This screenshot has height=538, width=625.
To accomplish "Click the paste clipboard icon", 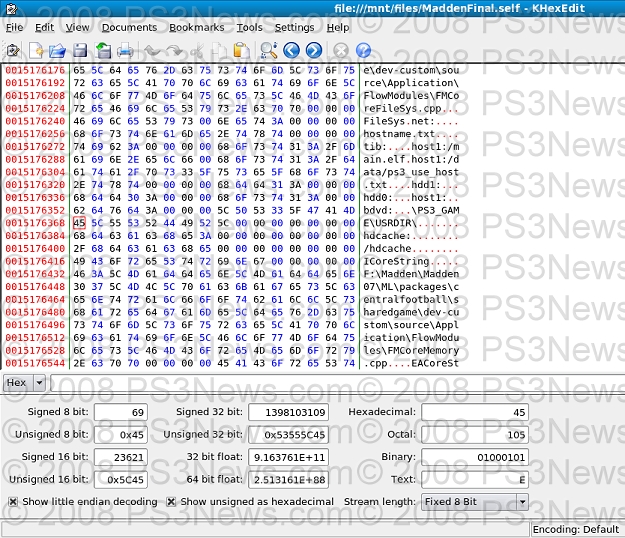I will tap(242, 51).
